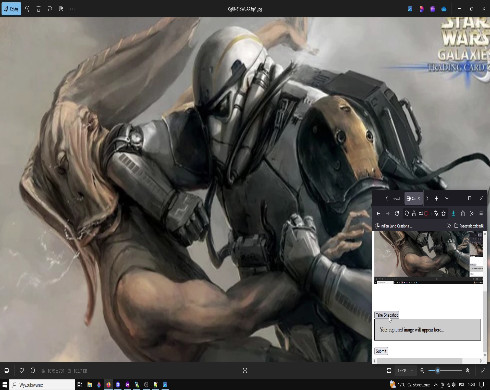Click the captured image placeholder box

[x=428, y=330]
